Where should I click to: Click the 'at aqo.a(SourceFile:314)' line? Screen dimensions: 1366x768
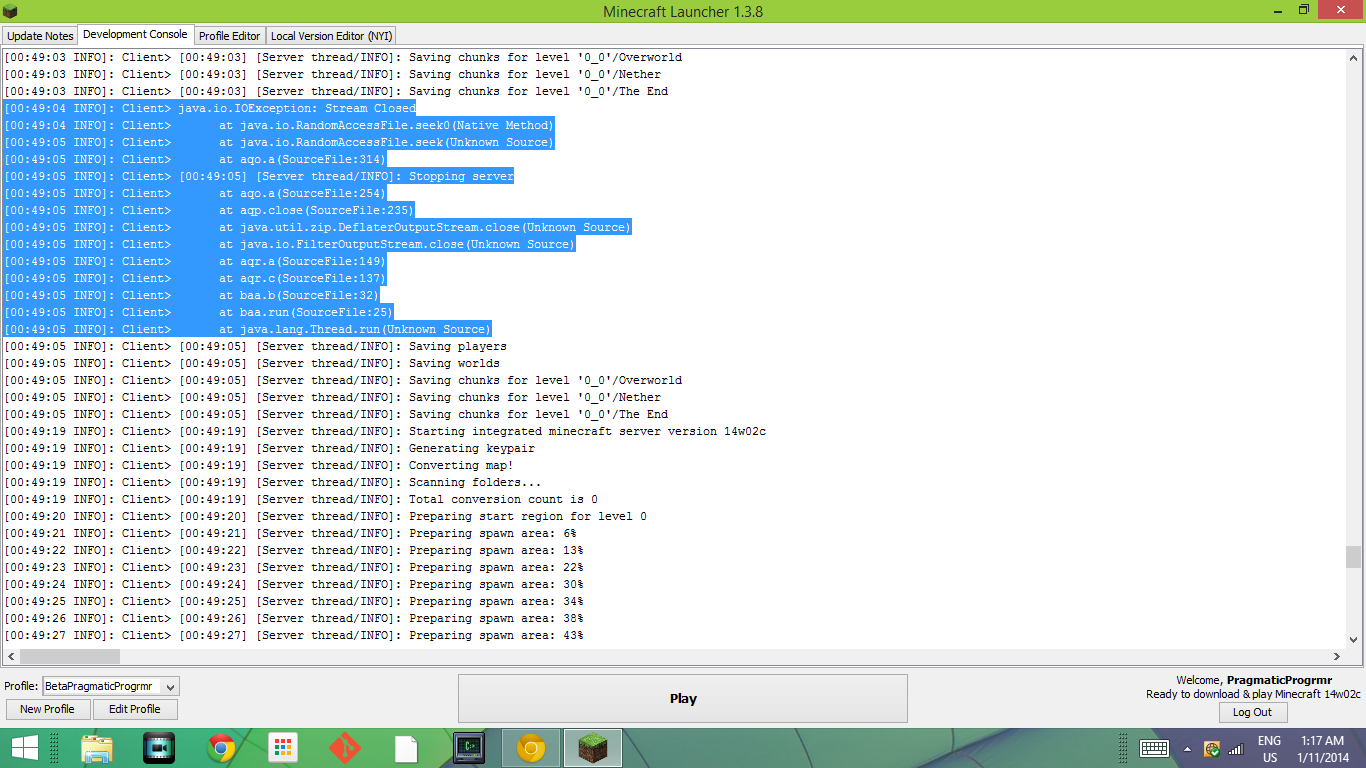coord(195,159)
